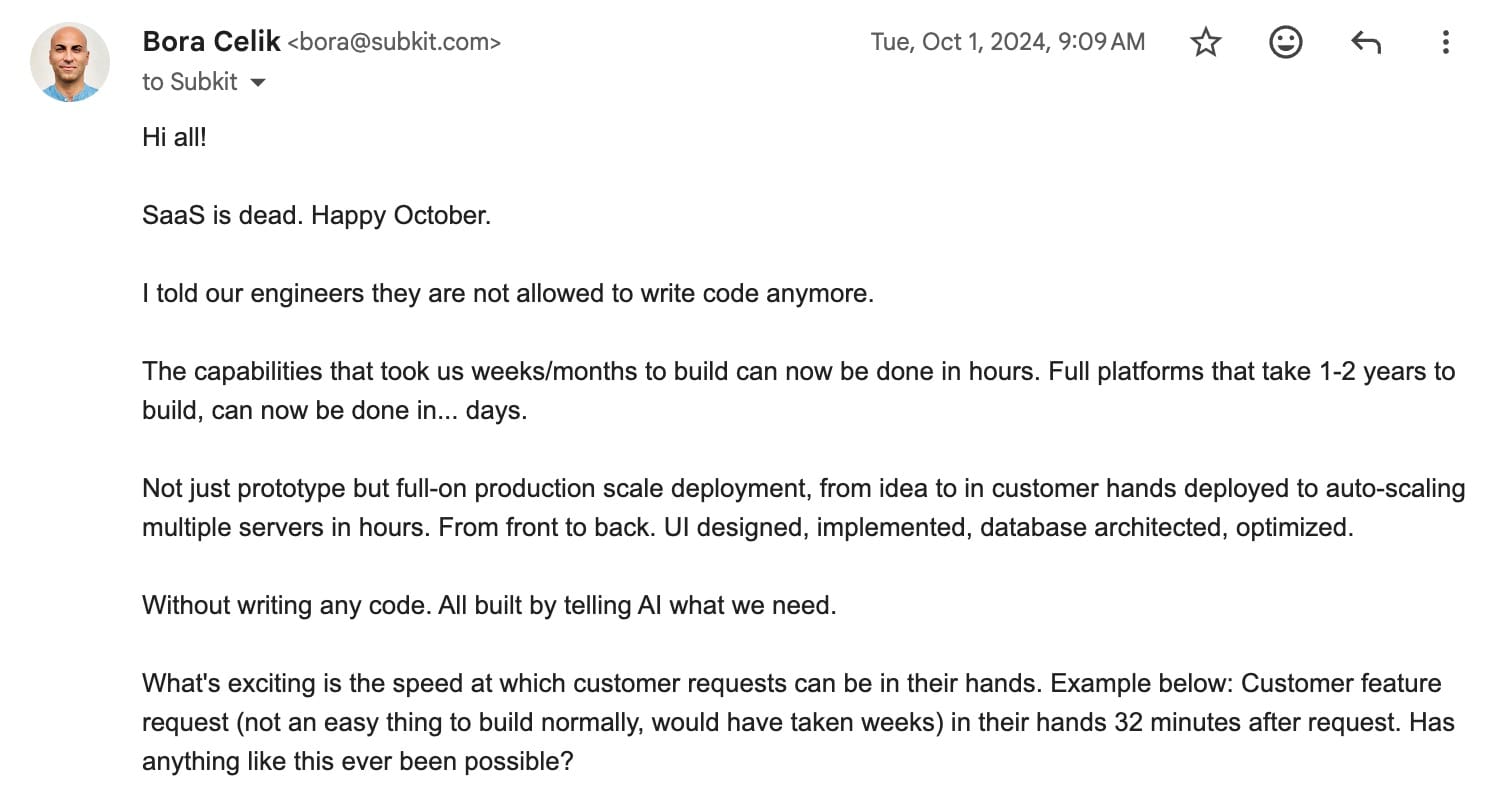Click the sender address bora@subkit.com

(x=394, y=42)
